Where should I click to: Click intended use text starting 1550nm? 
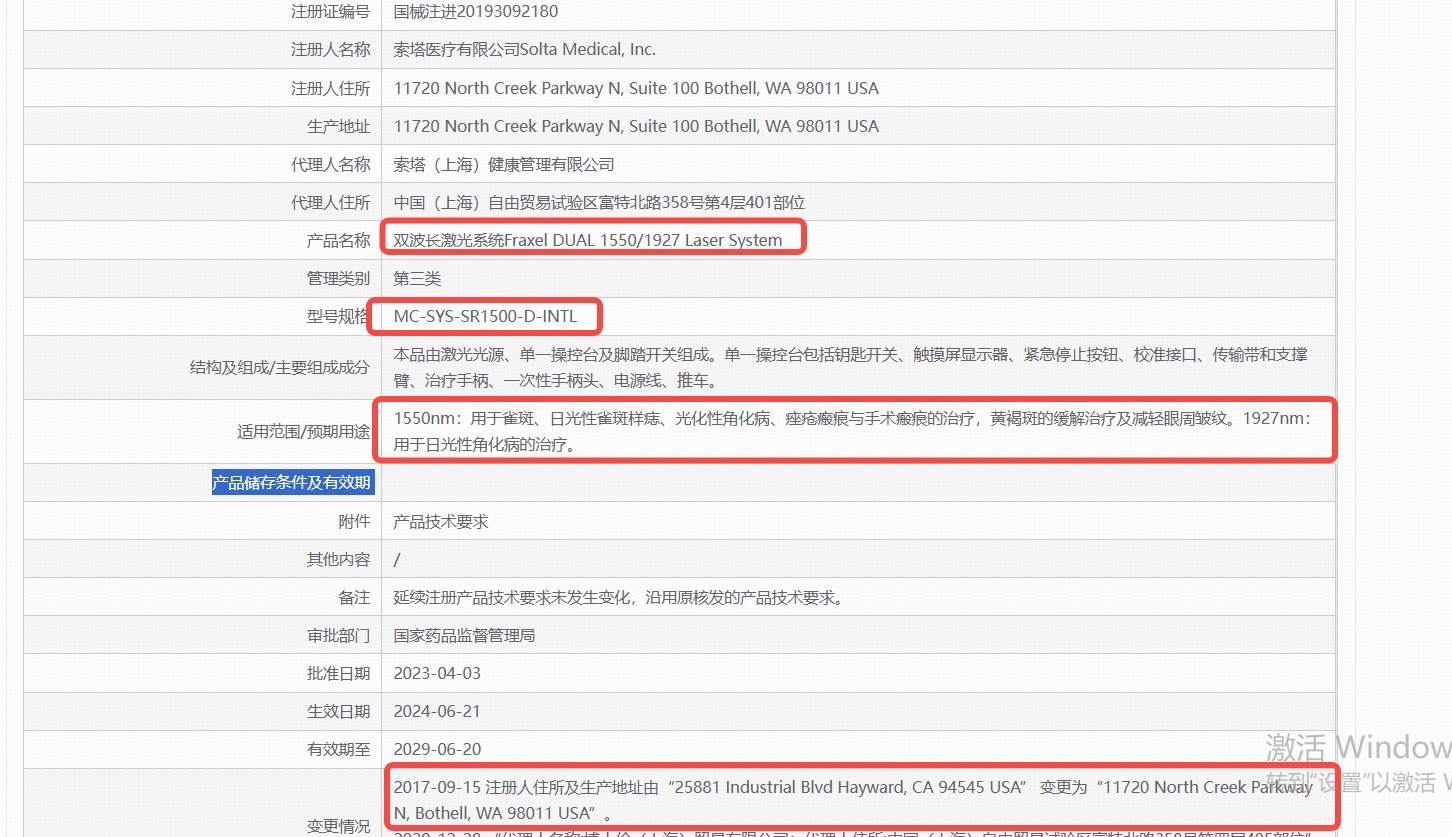[851, 431]
